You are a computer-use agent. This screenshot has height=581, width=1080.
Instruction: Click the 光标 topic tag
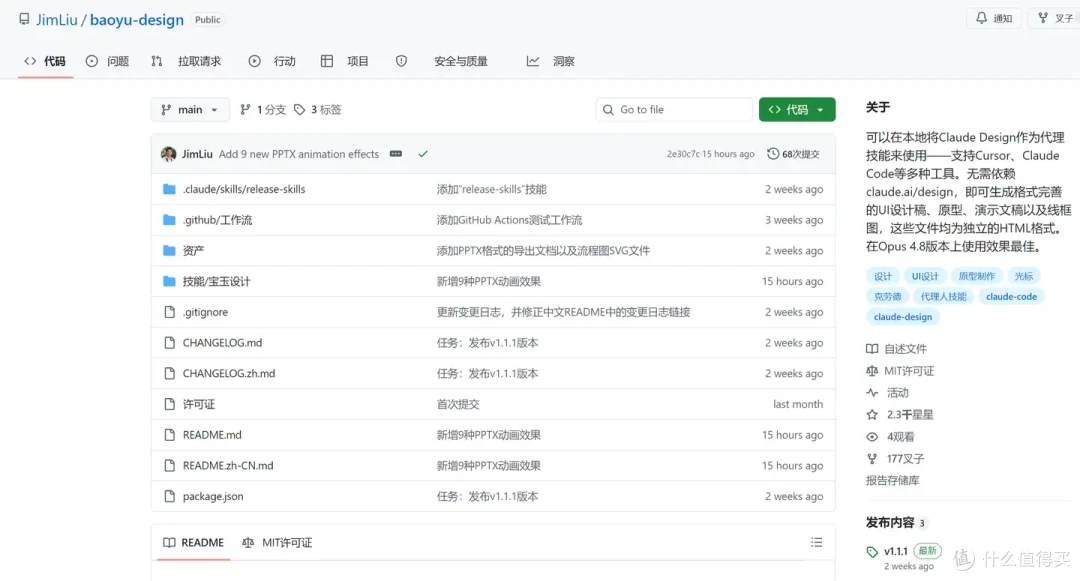1024,276
